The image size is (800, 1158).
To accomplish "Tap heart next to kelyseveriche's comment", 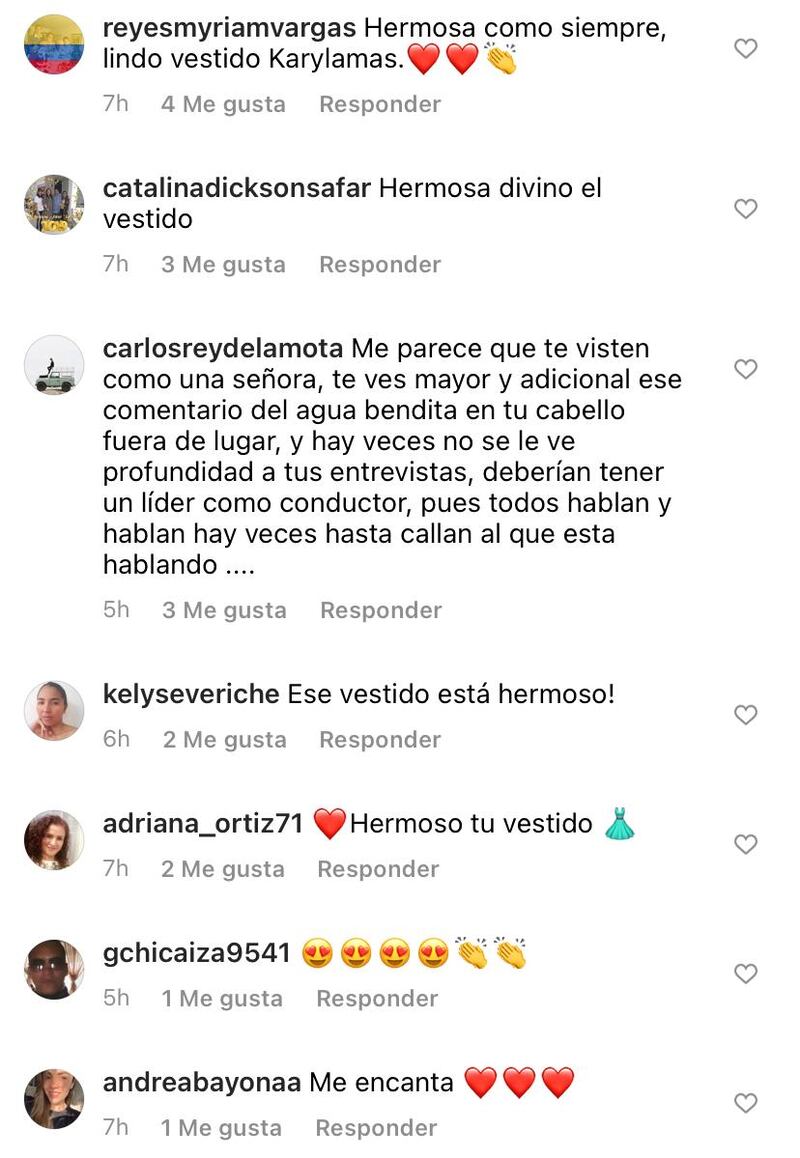I will [745, 715].
